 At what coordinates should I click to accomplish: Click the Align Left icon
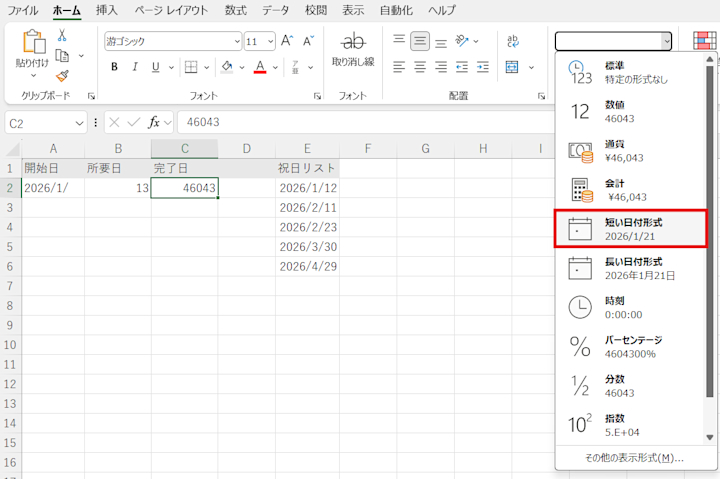coord(399,67)
